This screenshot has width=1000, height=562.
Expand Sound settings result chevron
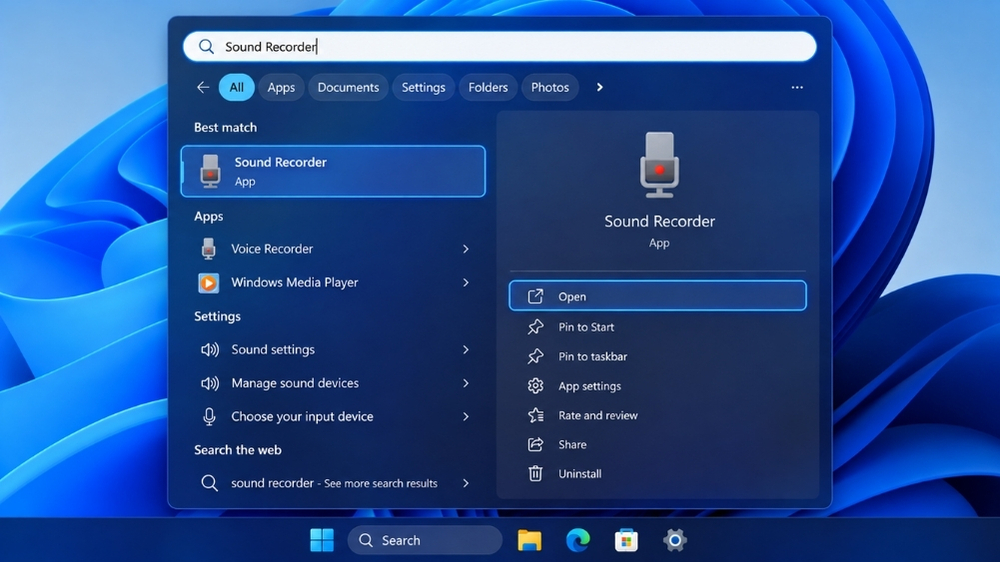coord(466,350)
